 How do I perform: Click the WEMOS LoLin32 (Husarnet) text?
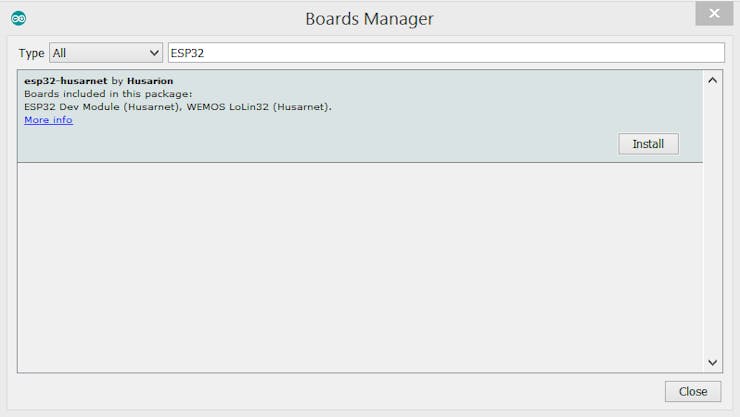coord(258,107)
